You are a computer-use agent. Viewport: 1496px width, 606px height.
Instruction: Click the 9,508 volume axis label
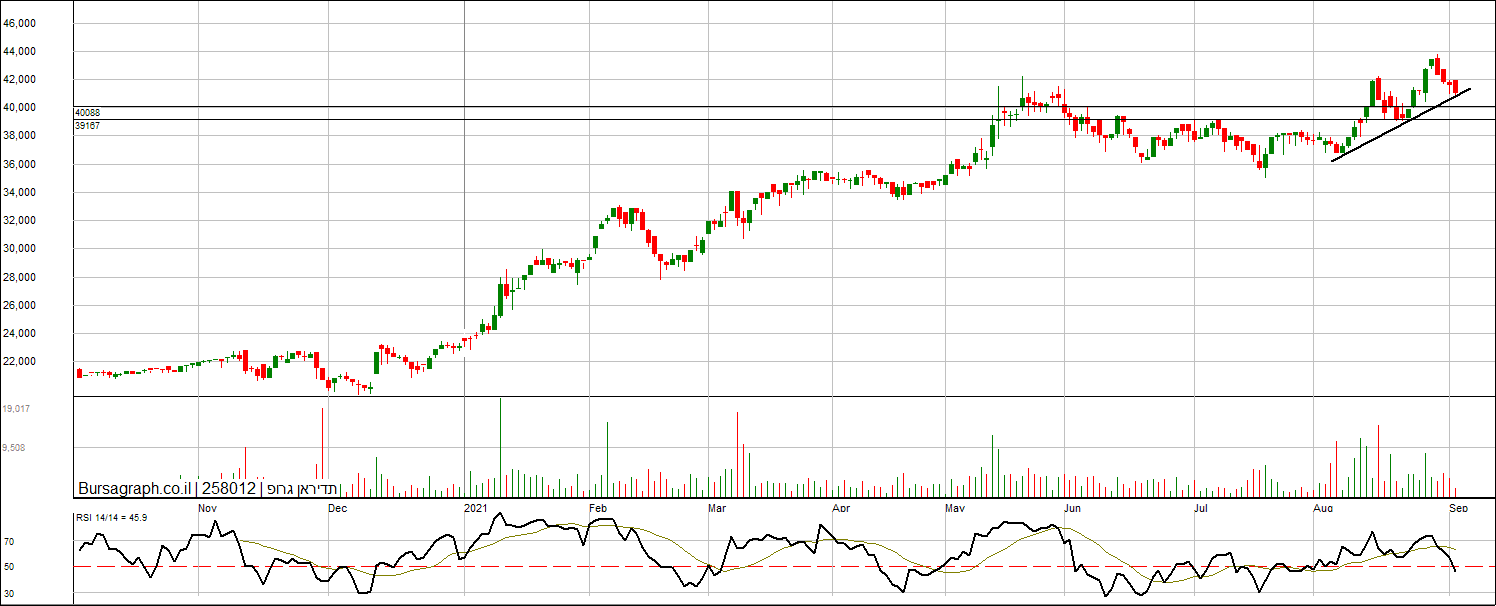15,448
